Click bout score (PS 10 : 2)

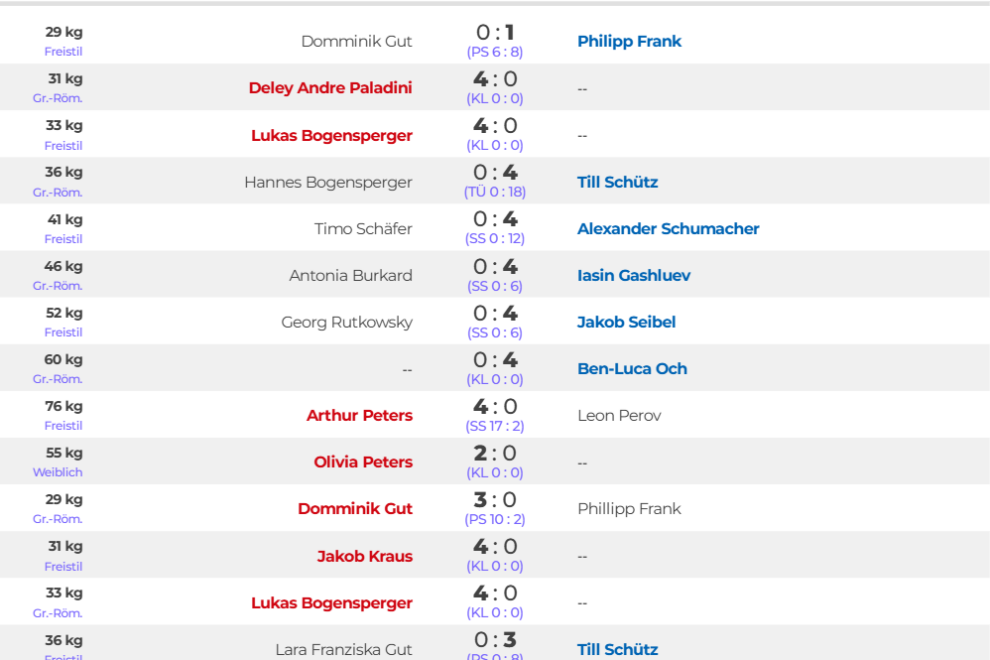pyautogui.click(x=494, y=519)
